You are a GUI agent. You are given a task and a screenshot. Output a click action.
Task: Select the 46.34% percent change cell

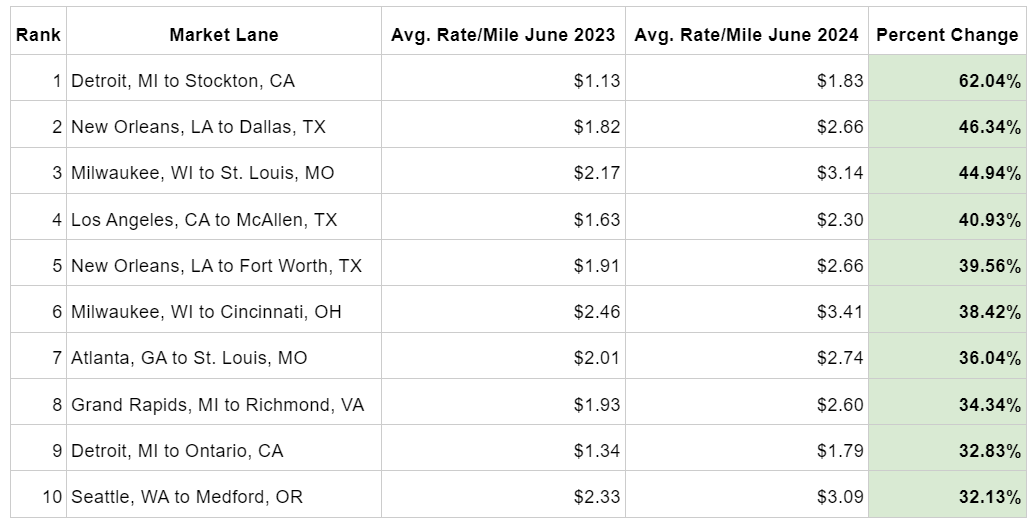pos(947,127)
